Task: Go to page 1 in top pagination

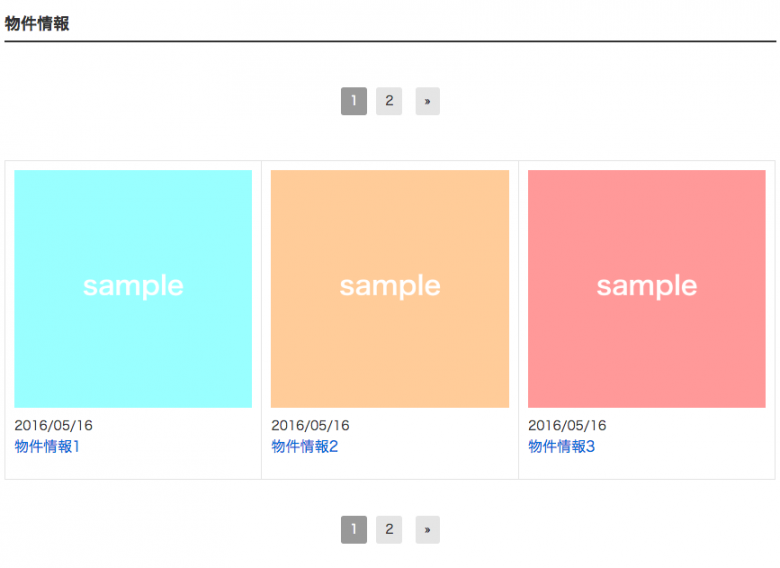Action: [354, 101]
